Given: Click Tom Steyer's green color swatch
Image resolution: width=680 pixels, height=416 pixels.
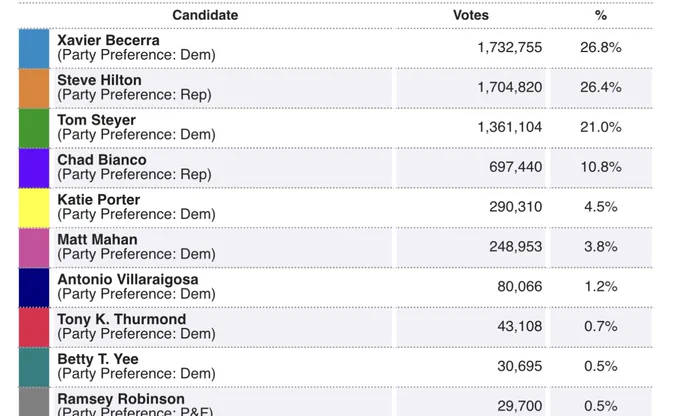Looking at the screenshot, I should [34, 128].
